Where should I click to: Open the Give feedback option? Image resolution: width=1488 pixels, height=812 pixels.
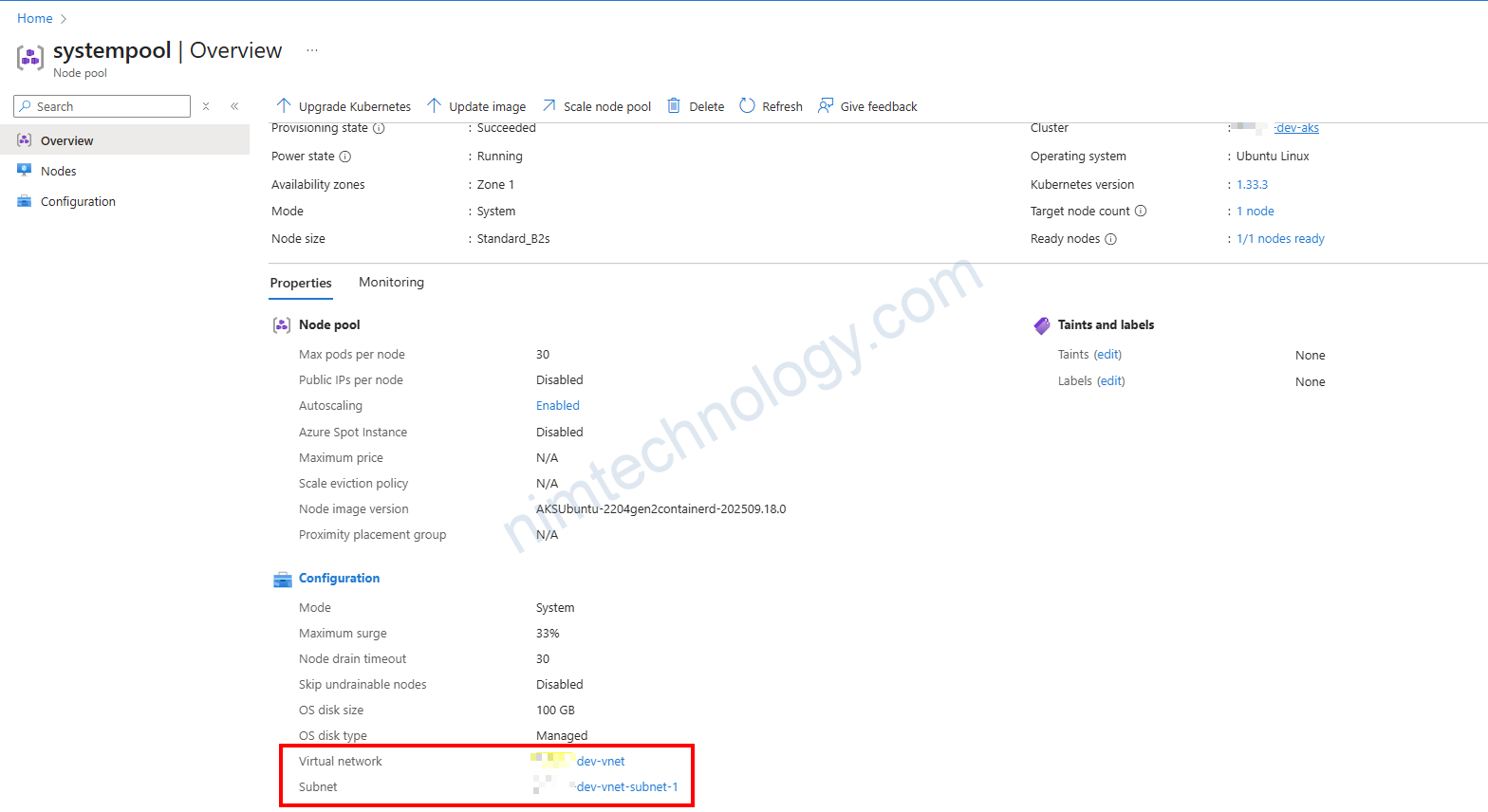tap(867, 106)
